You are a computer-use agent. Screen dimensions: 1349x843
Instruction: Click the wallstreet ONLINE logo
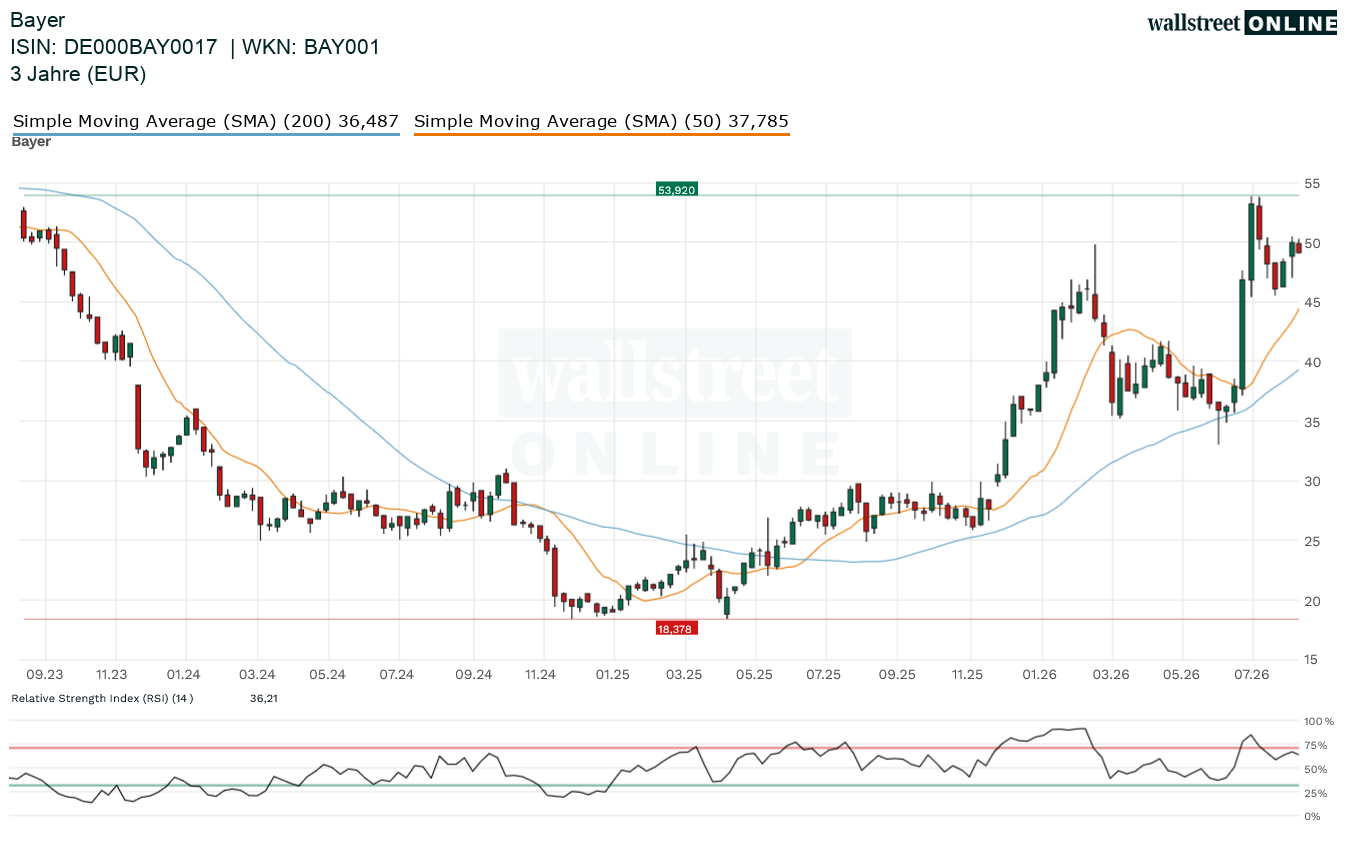tap(1242, 23)
